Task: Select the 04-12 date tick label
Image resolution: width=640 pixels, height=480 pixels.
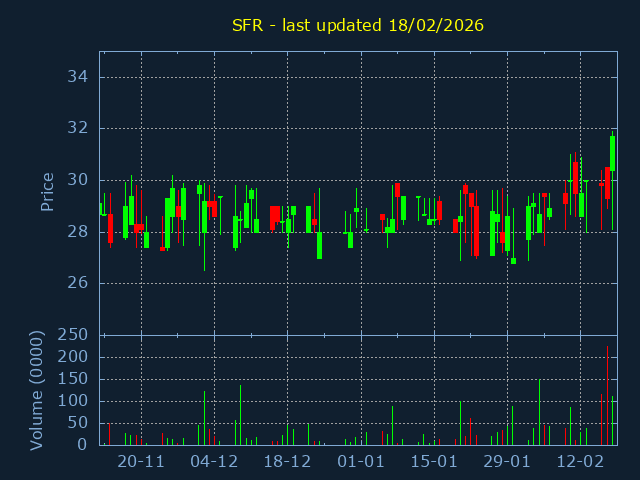Action: (214, 462)
